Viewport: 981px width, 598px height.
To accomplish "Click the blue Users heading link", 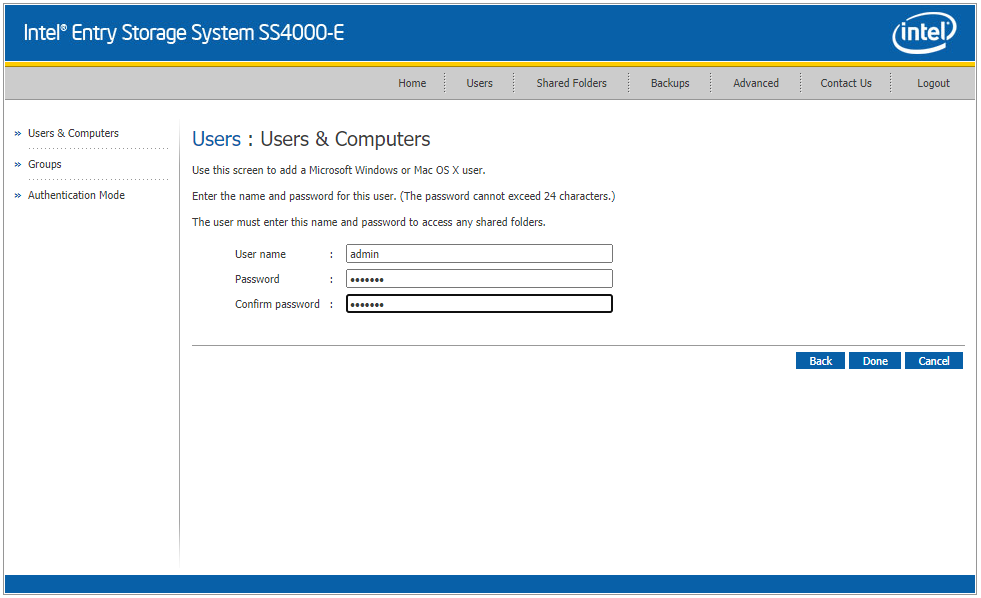I will point(216,139).
